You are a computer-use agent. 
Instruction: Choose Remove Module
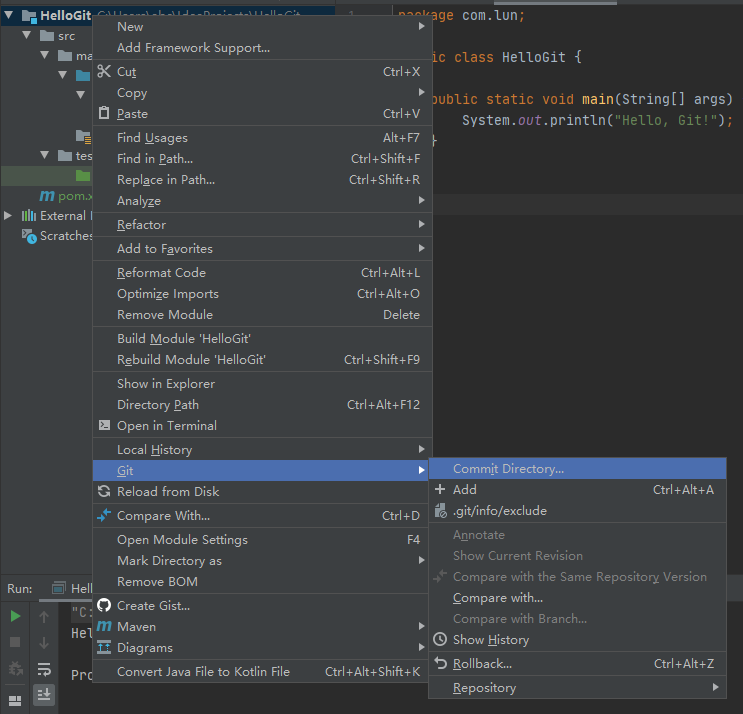[x=262, y=315]
